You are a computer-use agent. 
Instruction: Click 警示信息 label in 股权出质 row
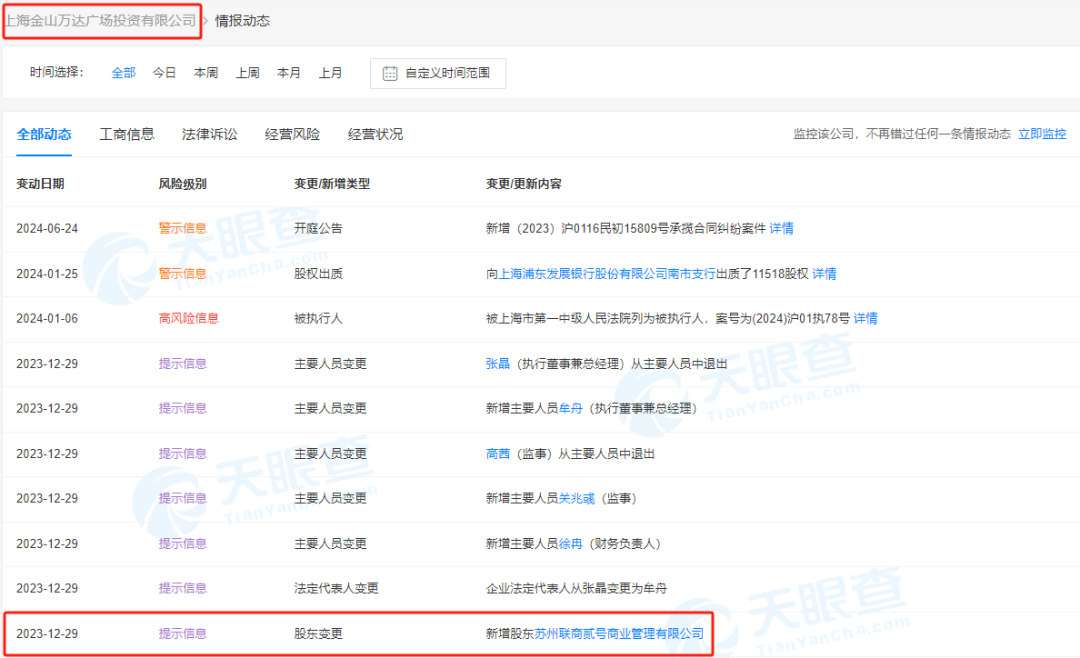[183, 274]
